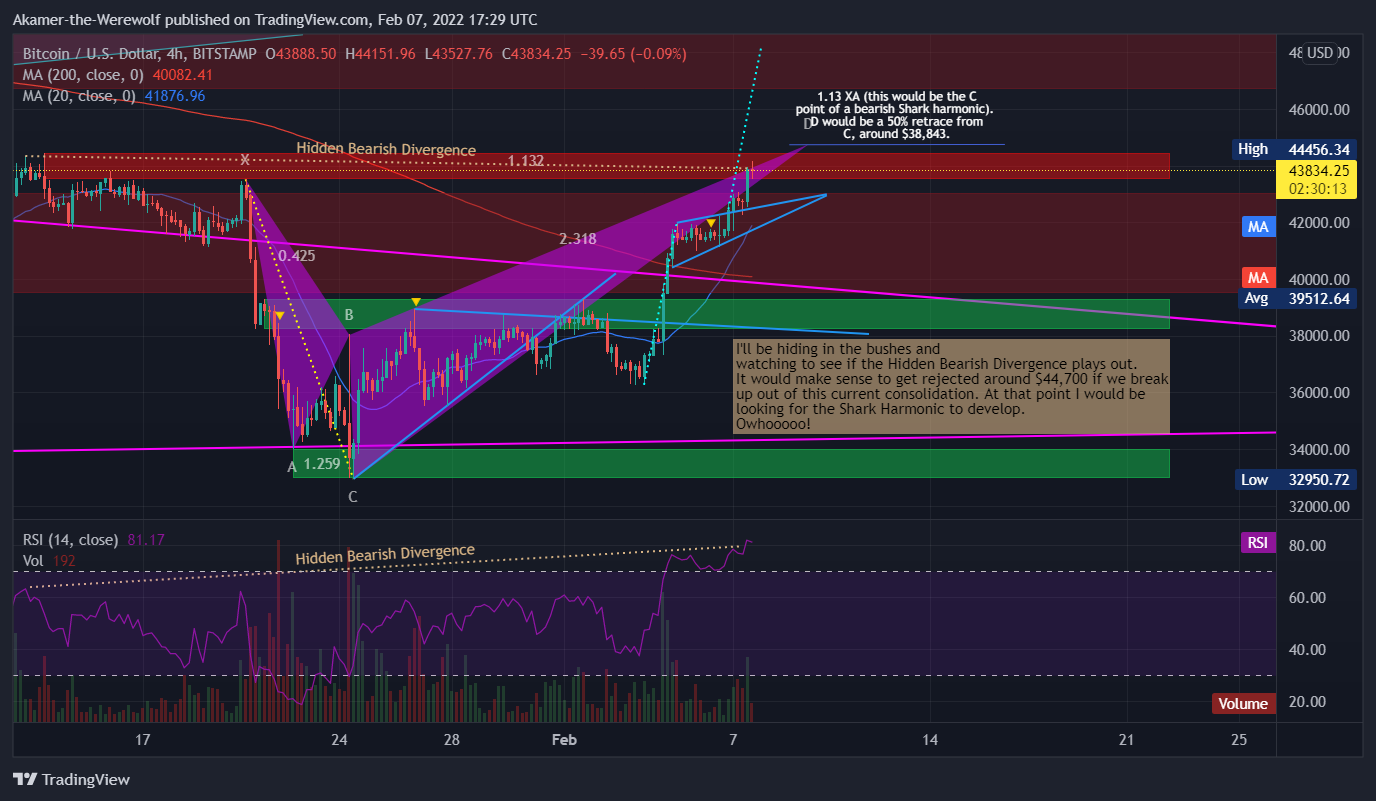Click the USD currency label
Screen dimensions: 1376x801
[1320, 53]
